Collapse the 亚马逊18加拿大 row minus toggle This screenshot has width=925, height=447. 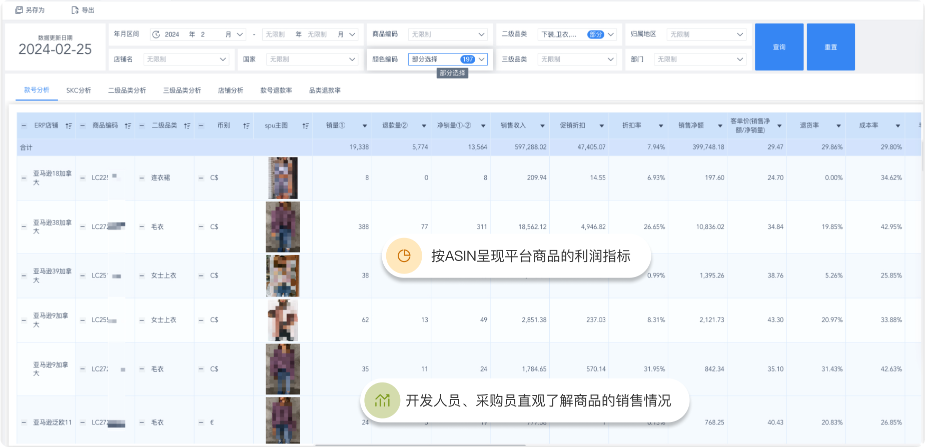(x=23, y=177)
